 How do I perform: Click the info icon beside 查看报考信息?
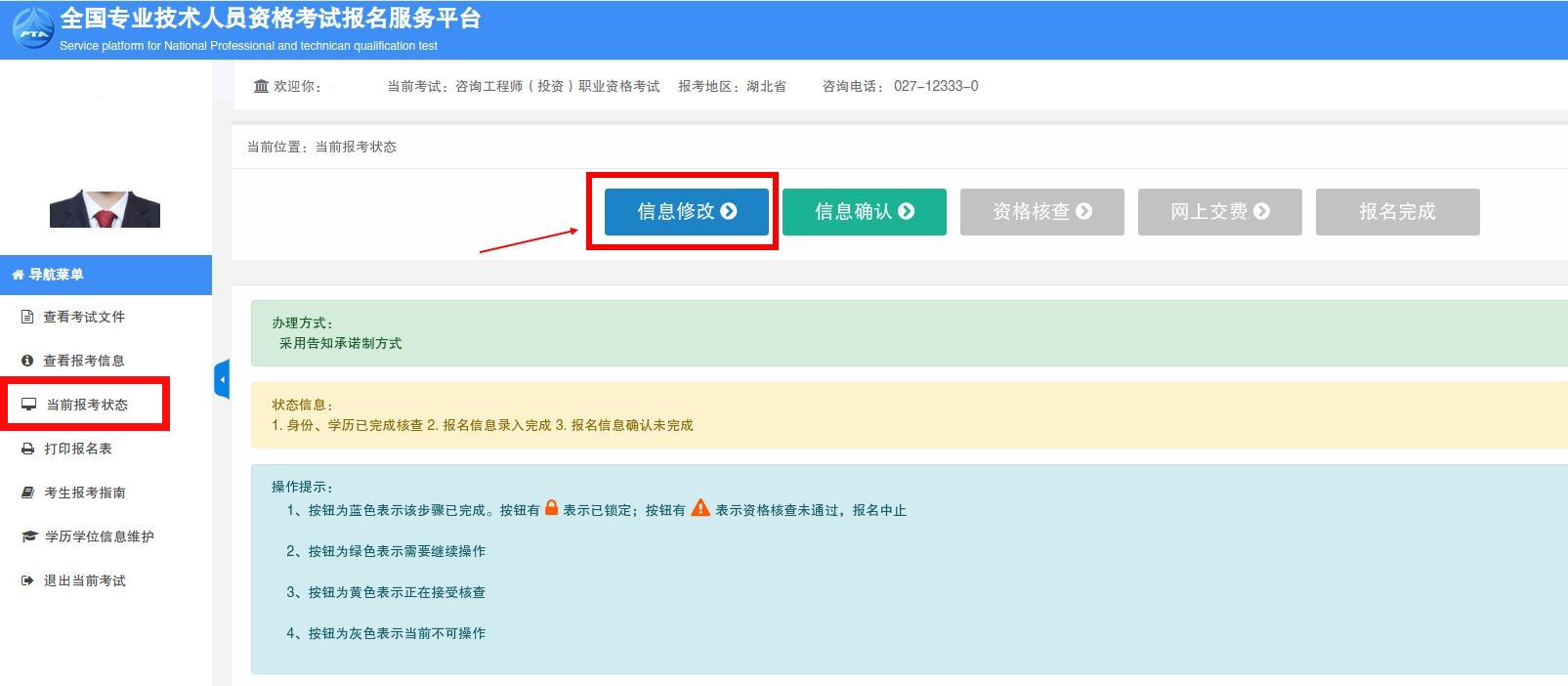tap(27, 361)
